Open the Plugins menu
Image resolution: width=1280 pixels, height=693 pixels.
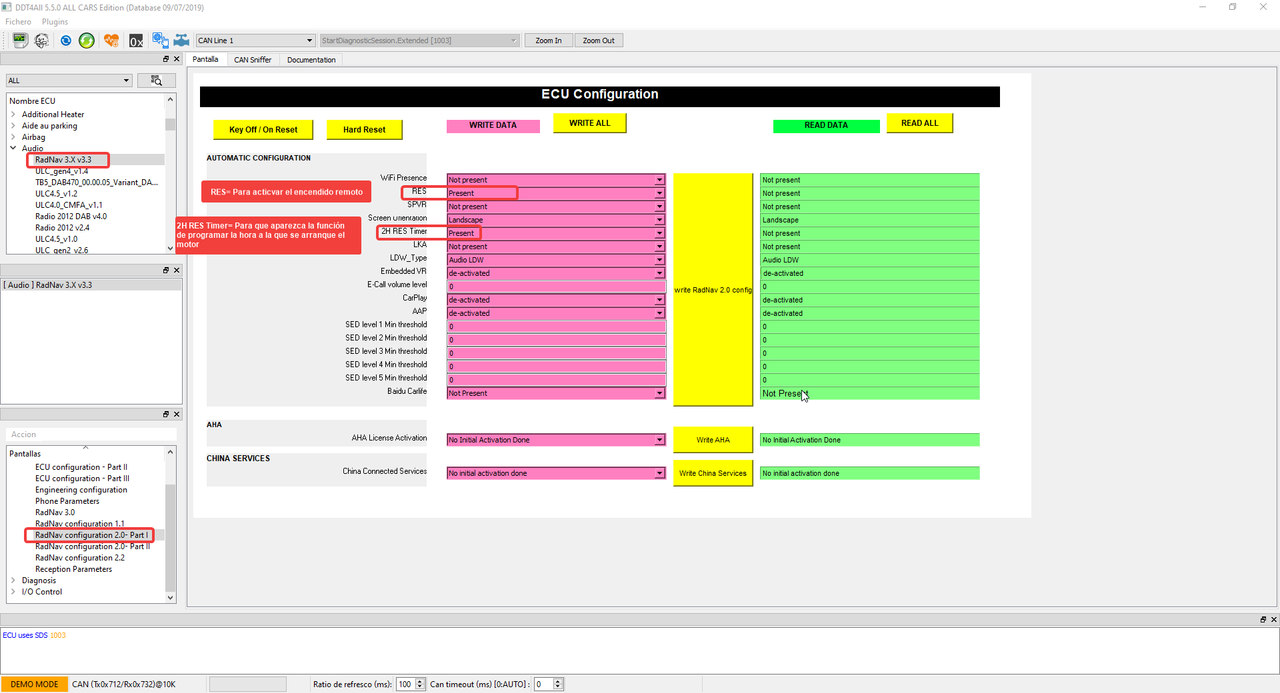tap(55, 21)
